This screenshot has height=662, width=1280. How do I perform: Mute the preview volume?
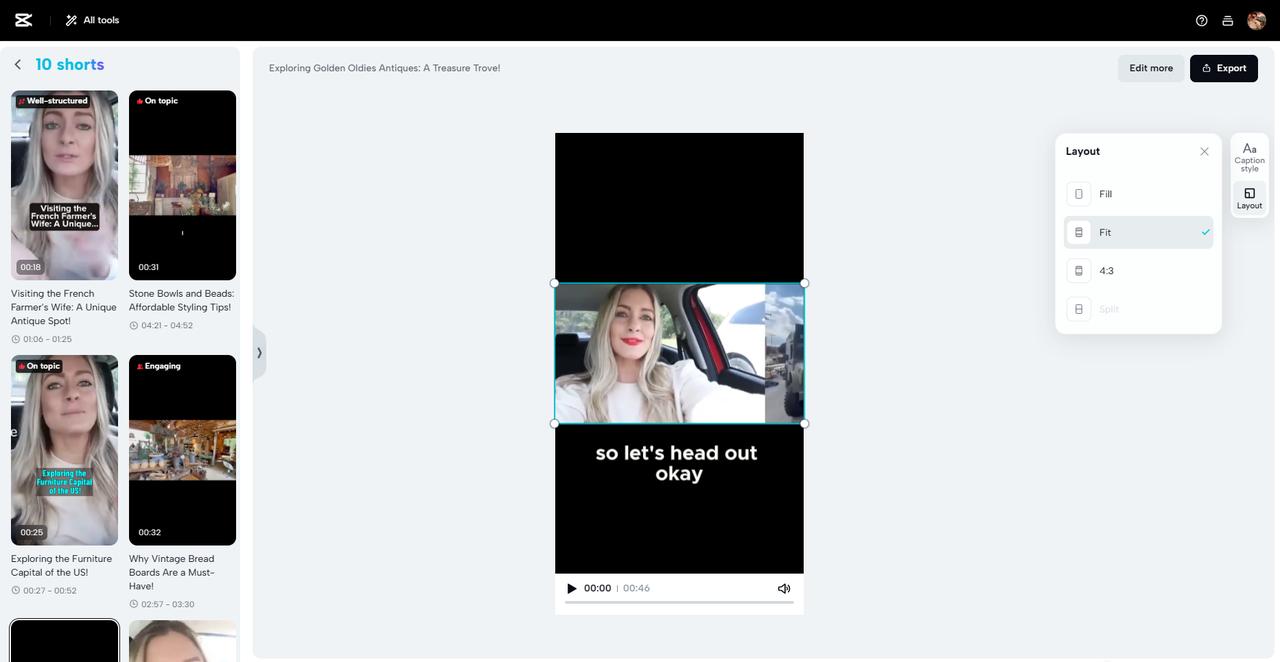[x=784, y=588]
